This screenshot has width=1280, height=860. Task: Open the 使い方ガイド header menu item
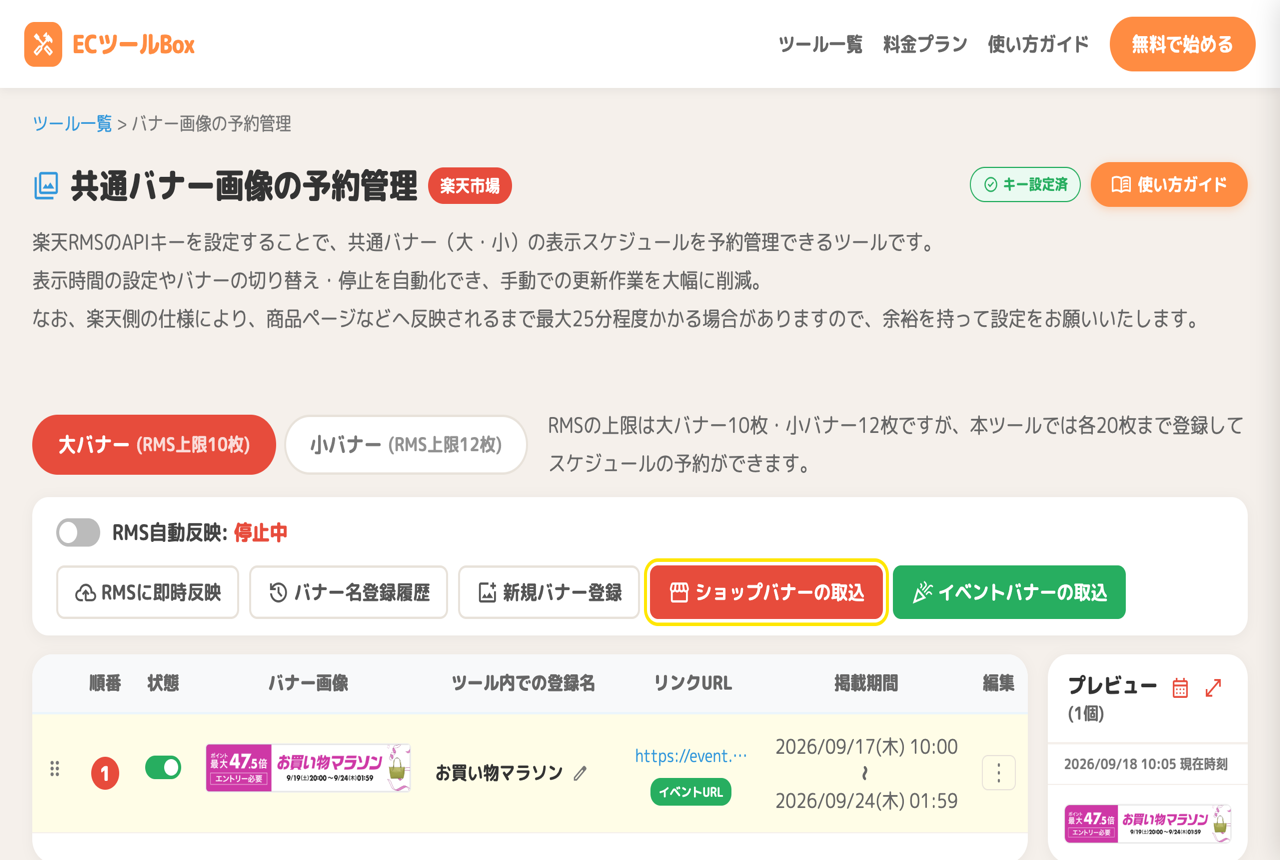[1038, 44]
